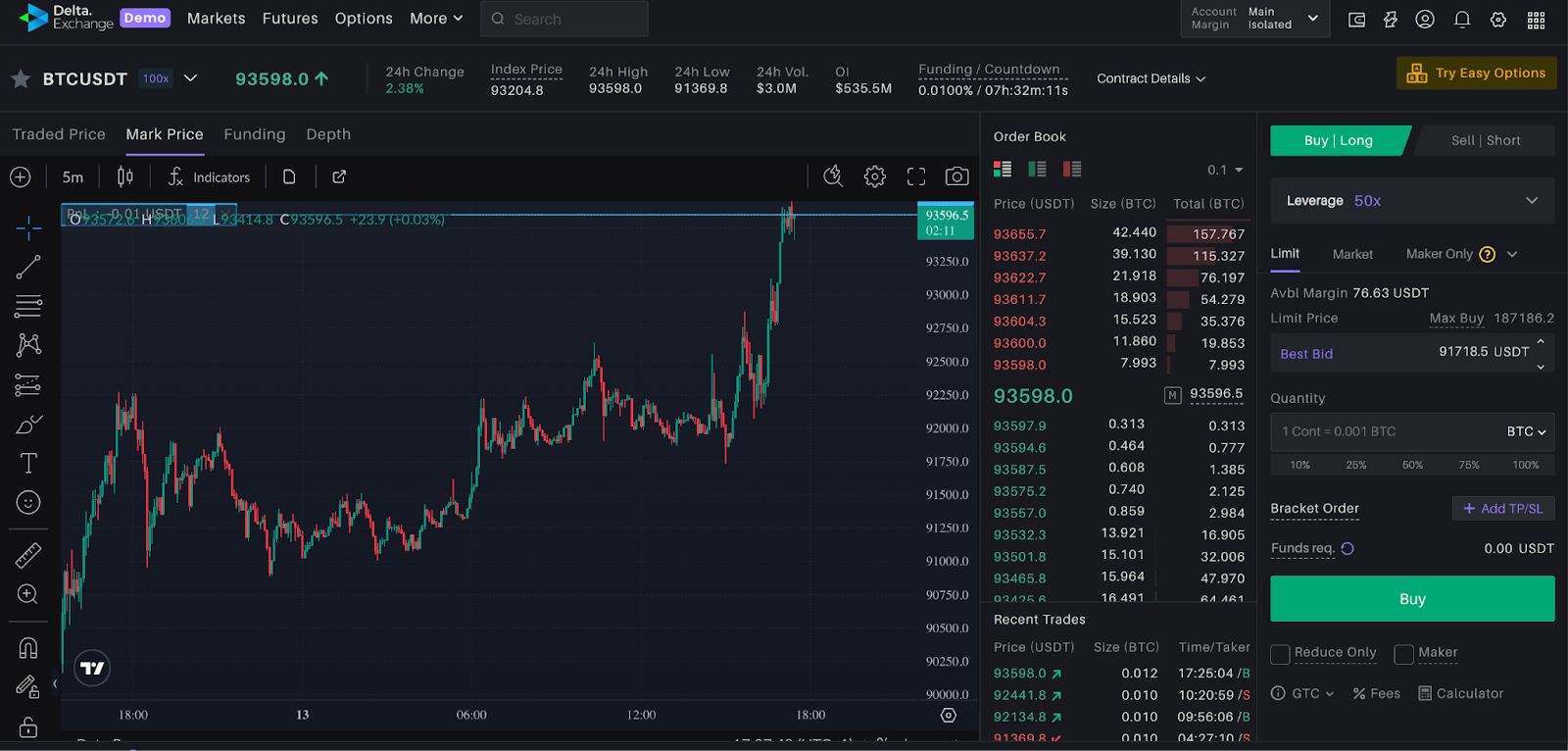Set quantity to 100% of margin
The width and height of the screenshot is (1568, 751).
pos(1526,465)
